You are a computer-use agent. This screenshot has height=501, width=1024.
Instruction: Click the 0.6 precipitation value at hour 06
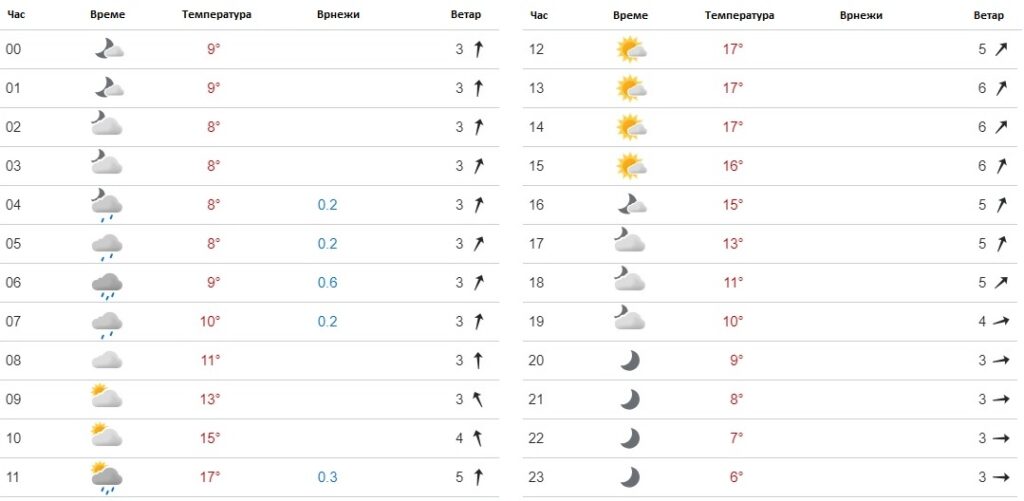[327, 283]
